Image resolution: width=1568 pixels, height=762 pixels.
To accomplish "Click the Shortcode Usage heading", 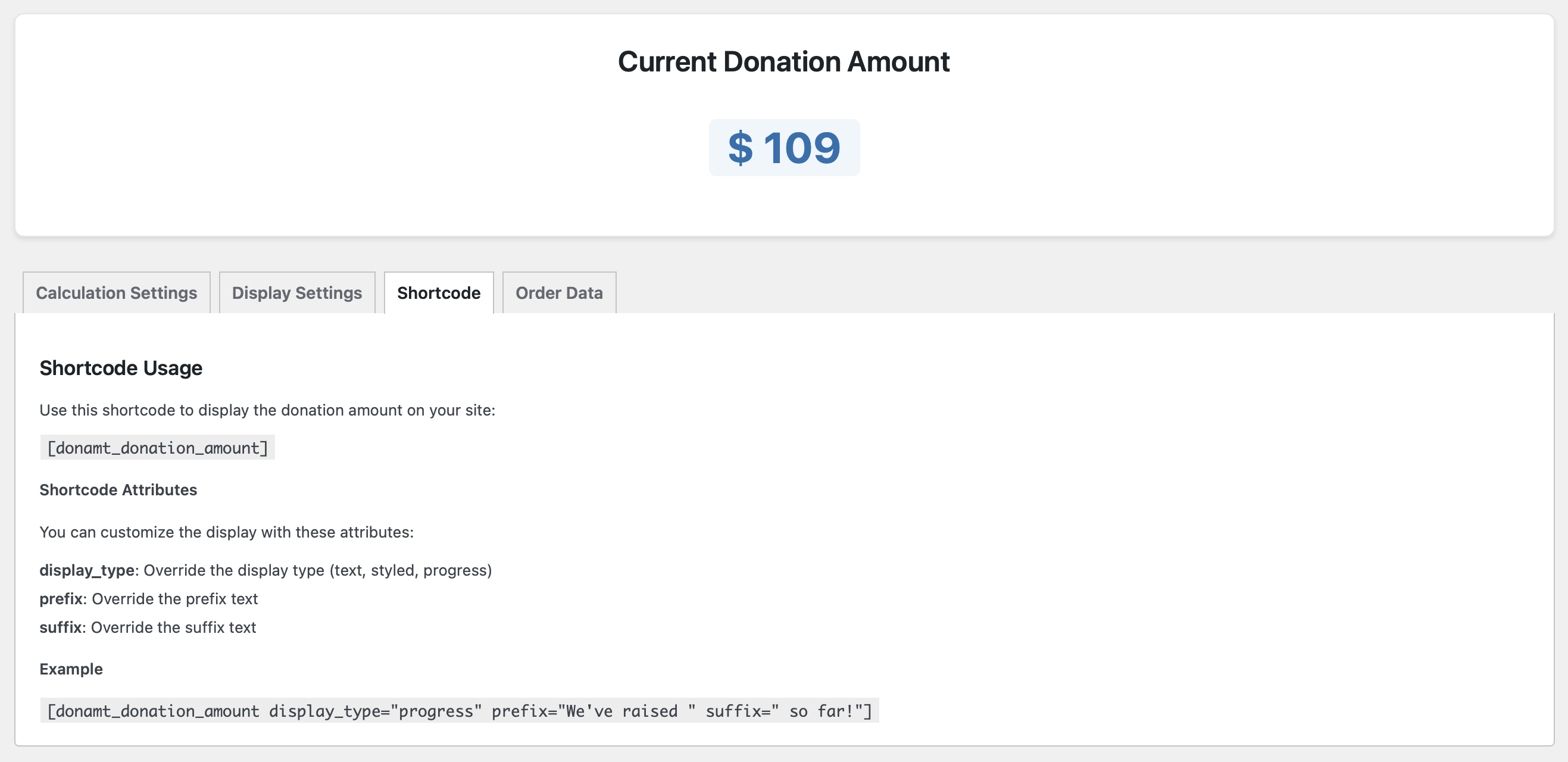I will (x=120, y=368).
